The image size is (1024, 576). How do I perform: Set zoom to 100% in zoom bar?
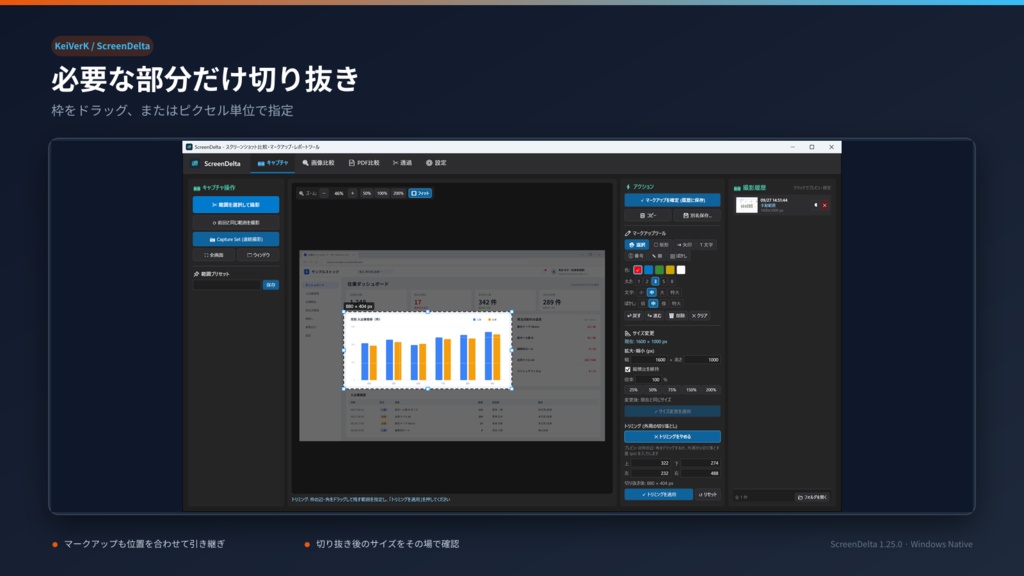coord(382,193)
